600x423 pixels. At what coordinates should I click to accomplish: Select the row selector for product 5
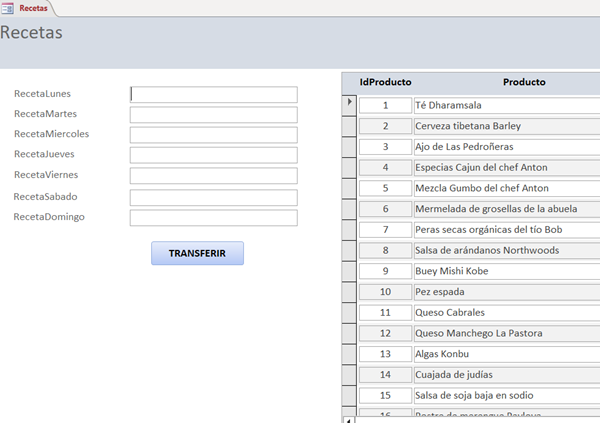point(349,188)
